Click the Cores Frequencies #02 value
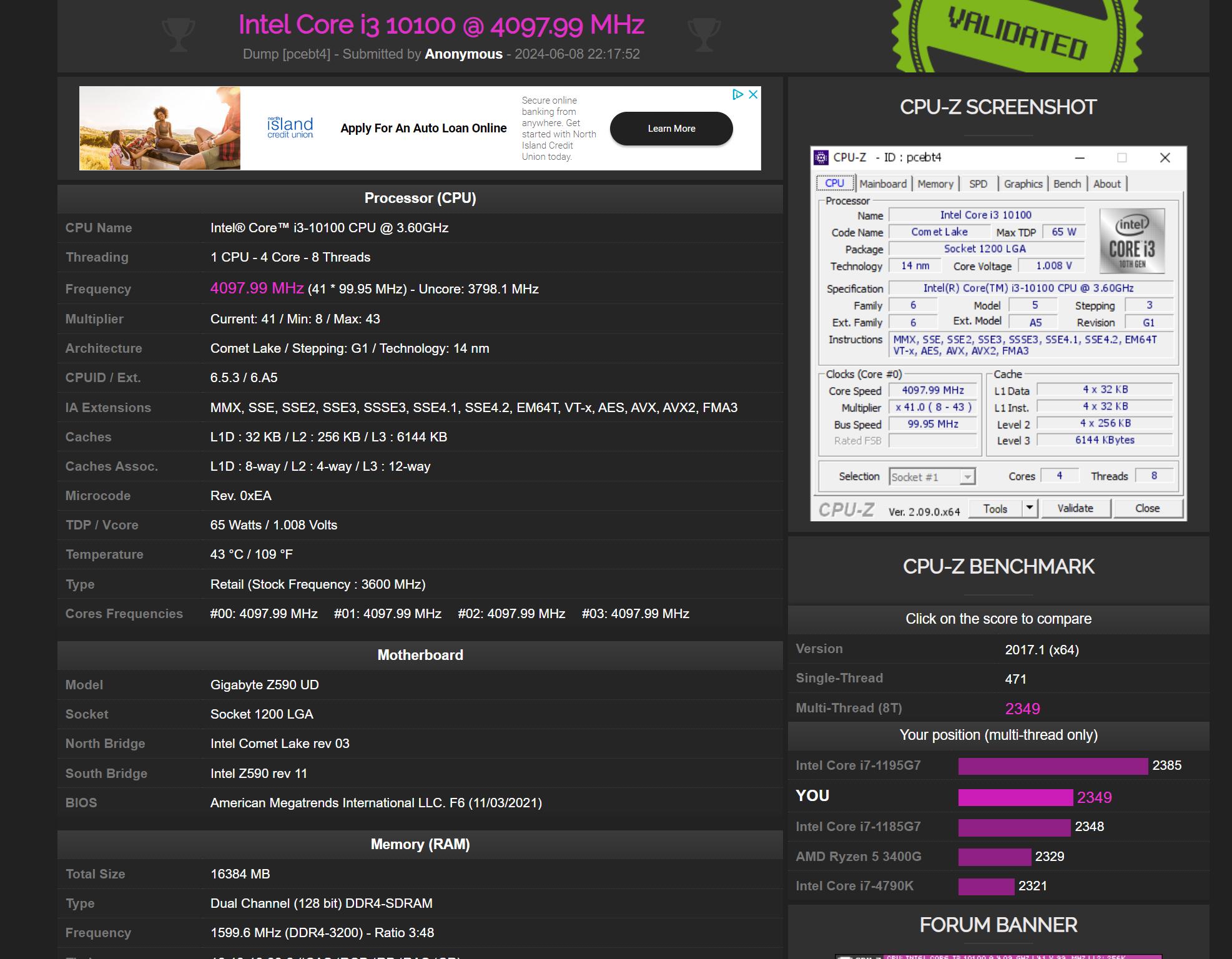Screen dimensions: 1232x959 point(511,614)
